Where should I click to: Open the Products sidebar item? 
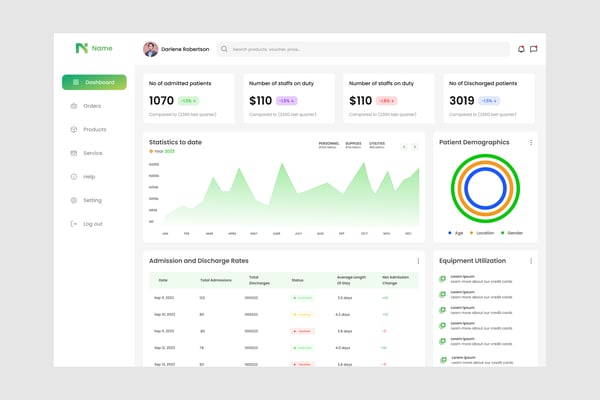tap(89, 129)
